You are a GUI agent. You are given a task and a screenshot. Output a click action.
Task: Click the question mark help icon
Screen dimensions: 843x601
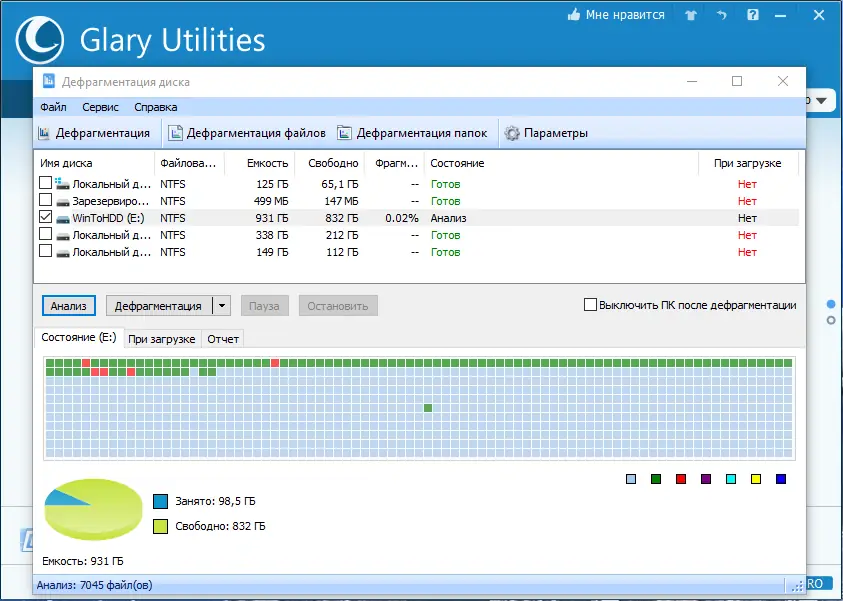point(753,15)
